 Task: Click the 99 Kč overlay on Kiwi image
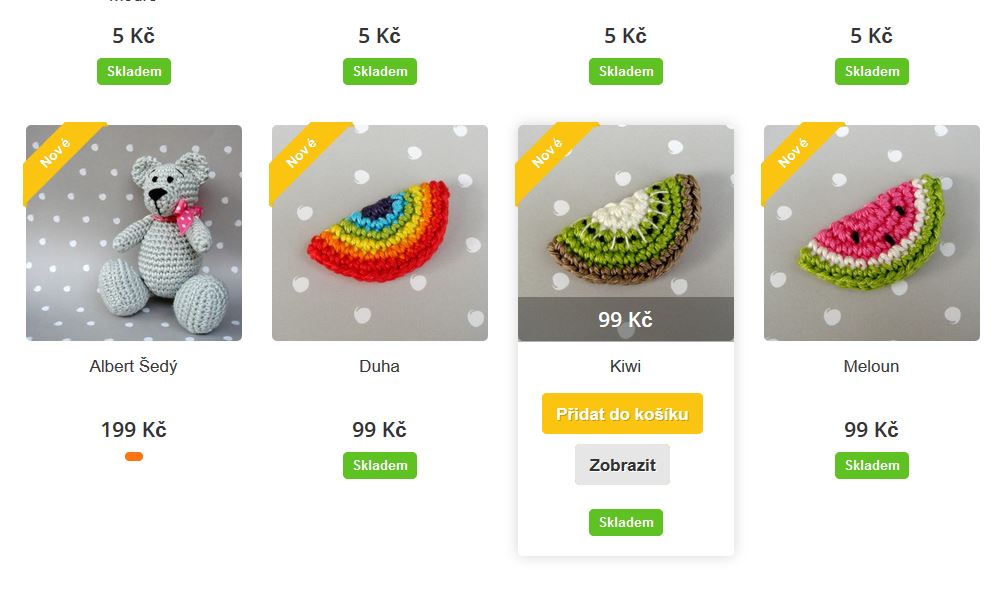626,319
